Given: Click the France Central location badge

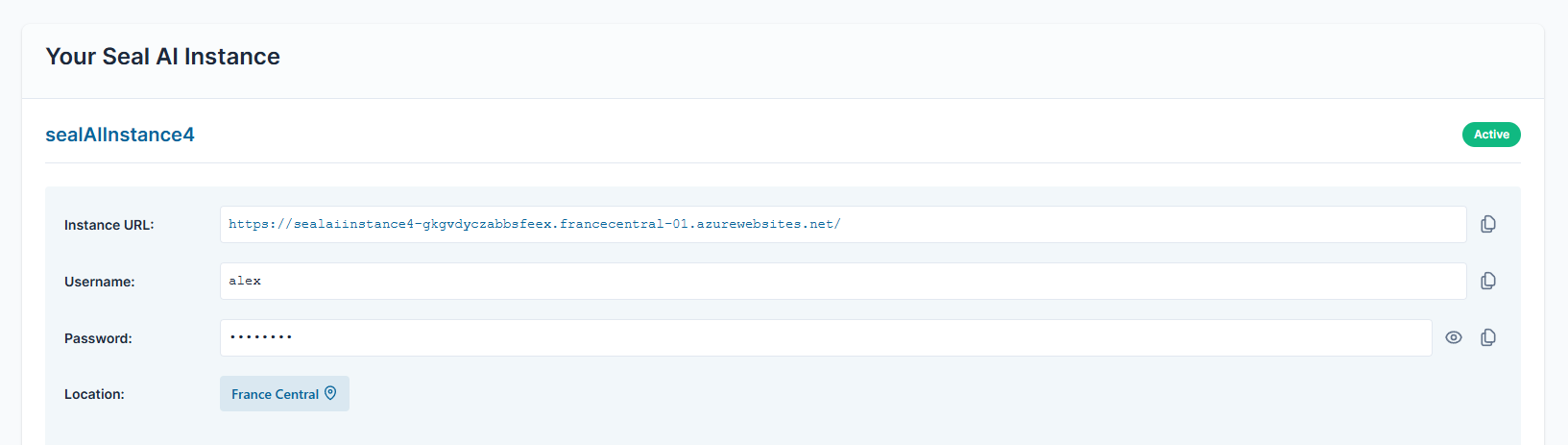Looking at the screenshot, I should pyautogui.click(x=284, y=394).
